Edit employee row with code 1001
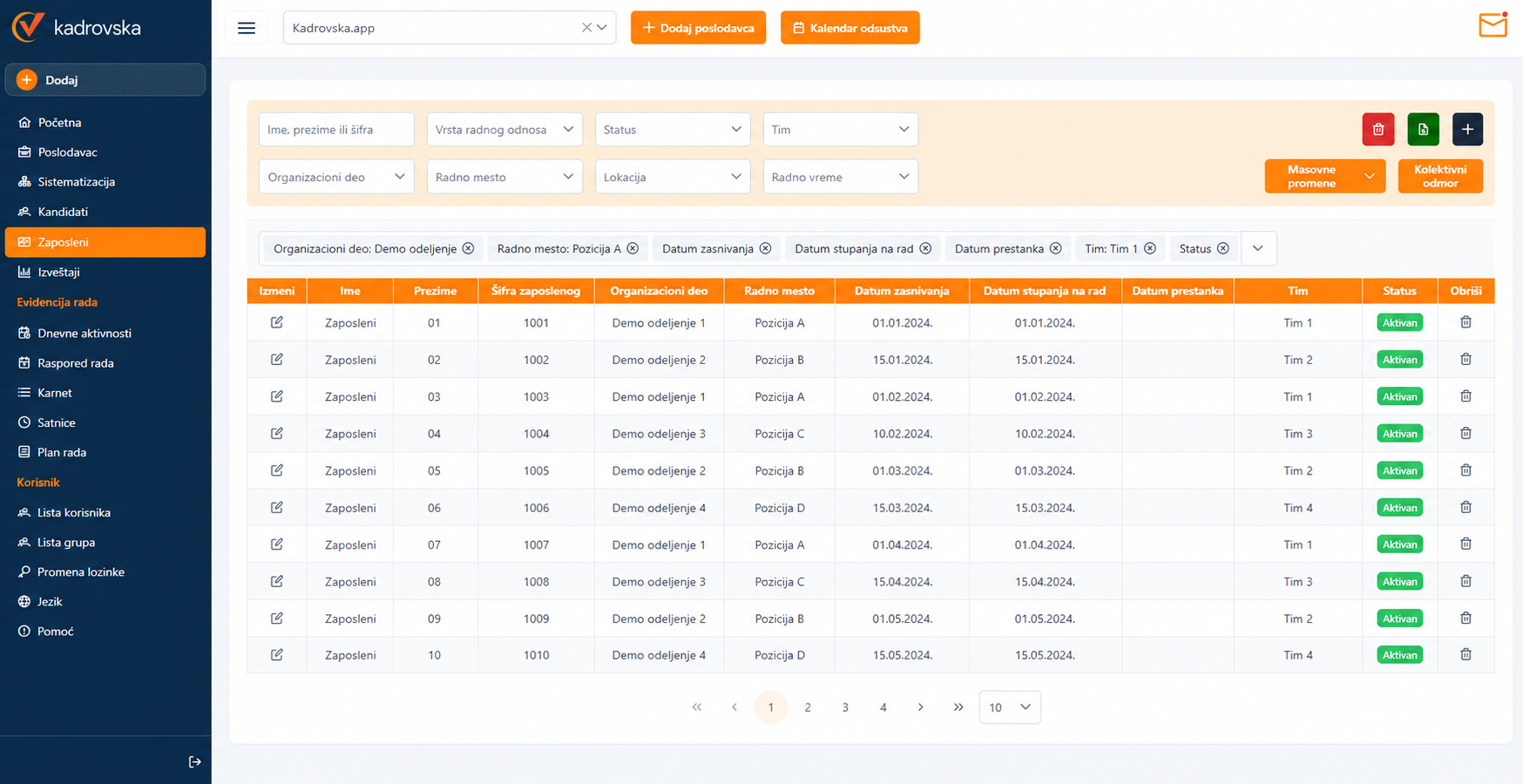The image size is (1523, 784). click(x=277, y=322)
